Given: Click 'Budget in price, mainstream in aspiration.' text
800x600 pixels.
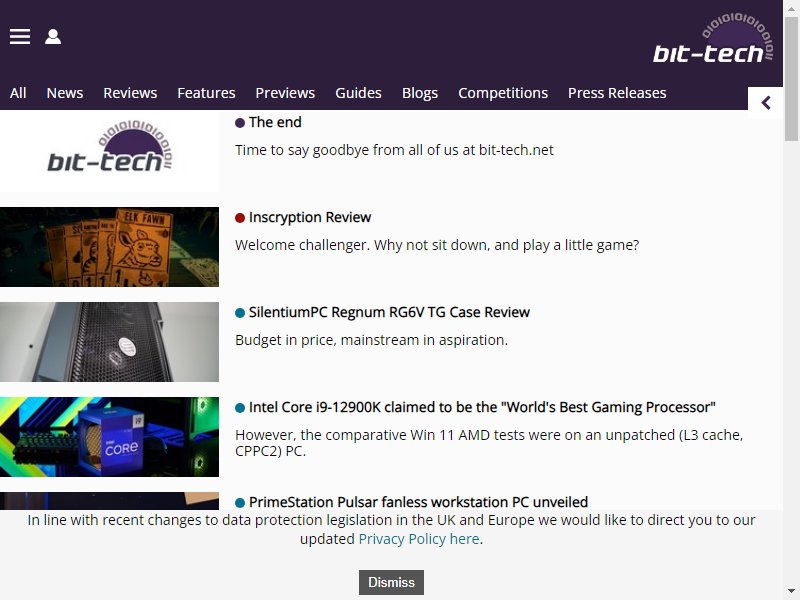Looking at the screenshot, I should point(371,340).
